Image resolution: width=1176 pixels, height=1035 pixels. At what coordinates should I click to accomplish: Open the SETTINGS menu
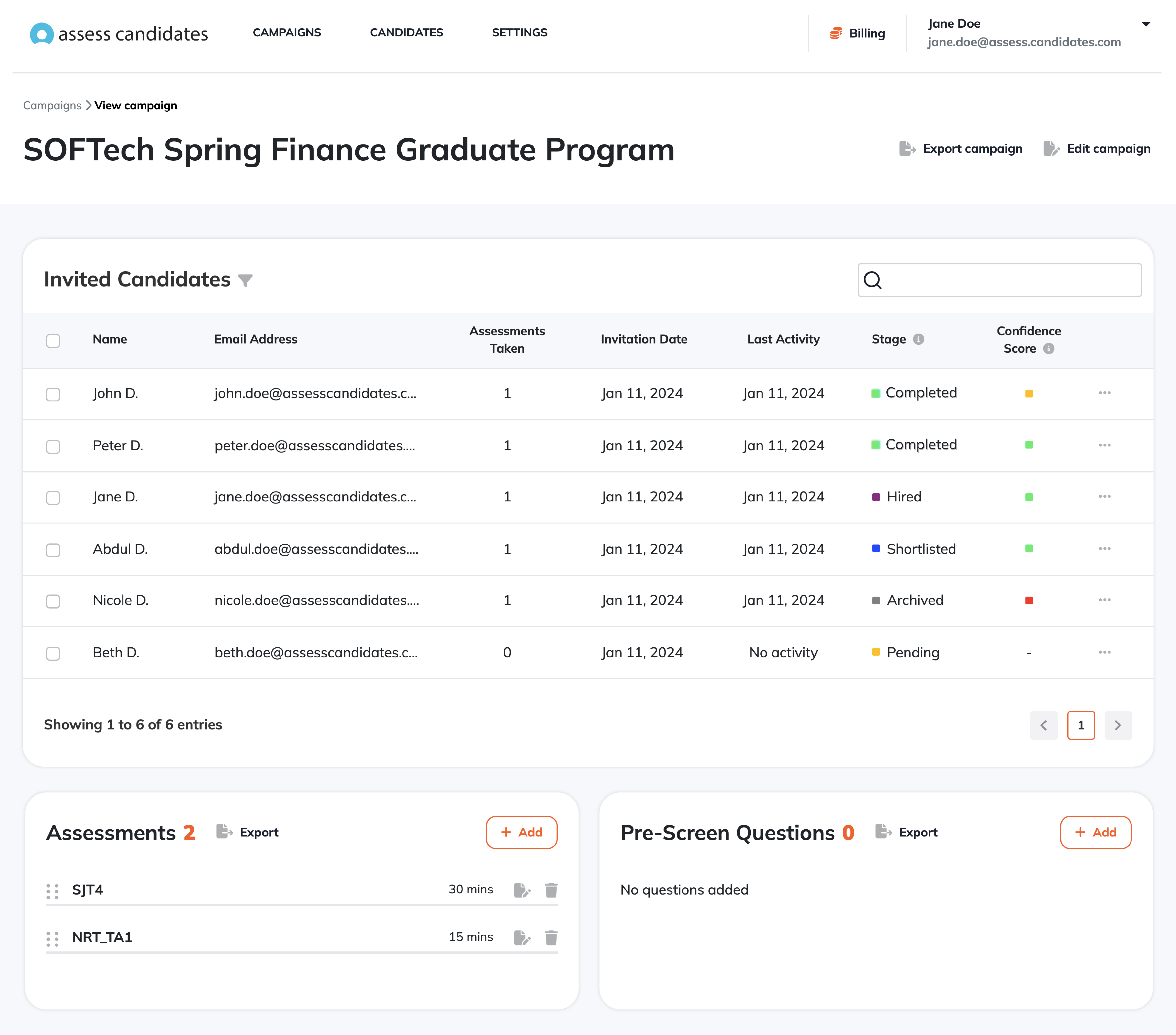click(520, 33)
